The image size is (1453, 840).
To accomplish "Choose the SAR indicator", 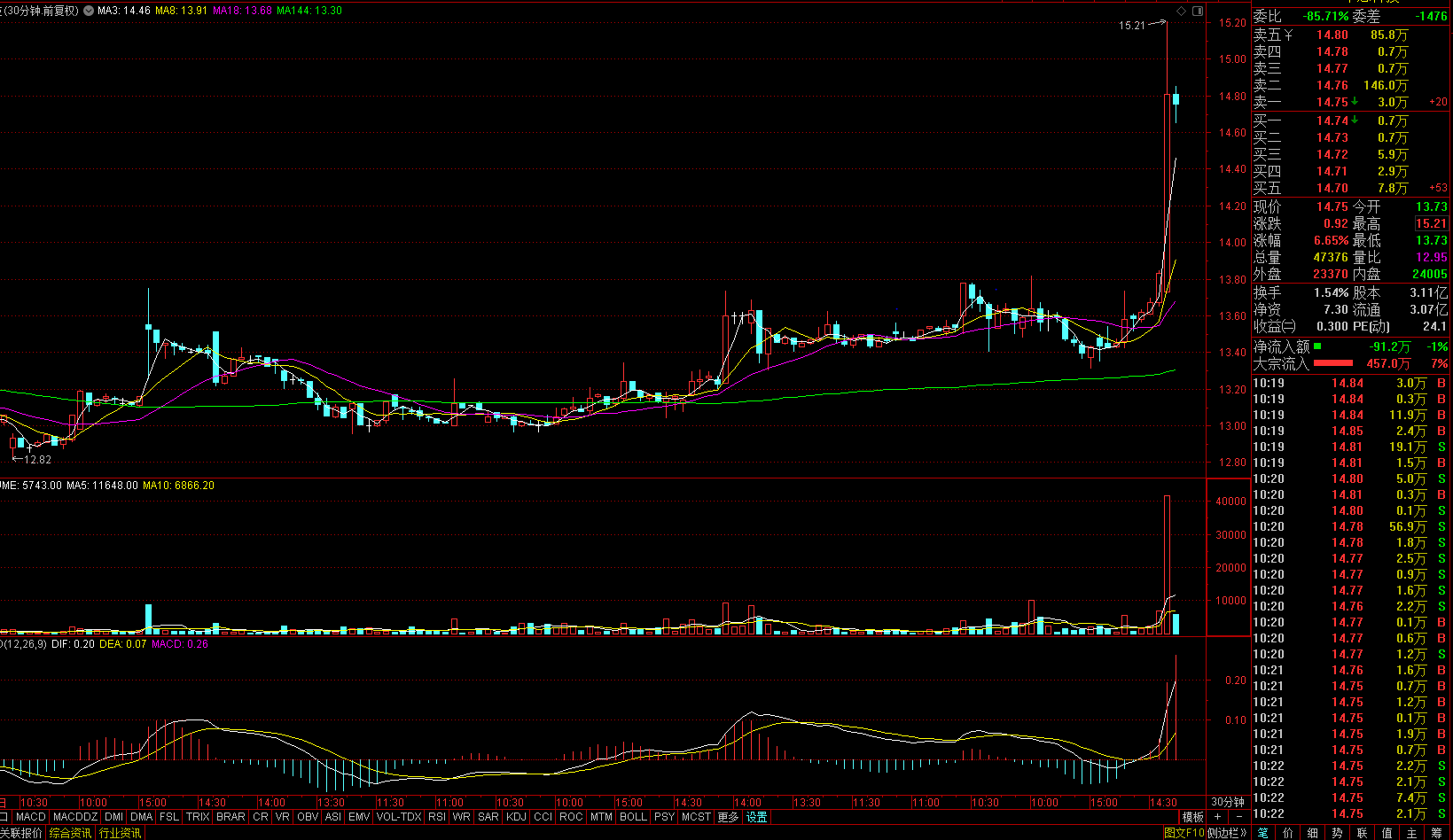I will [x=488, y=817].
